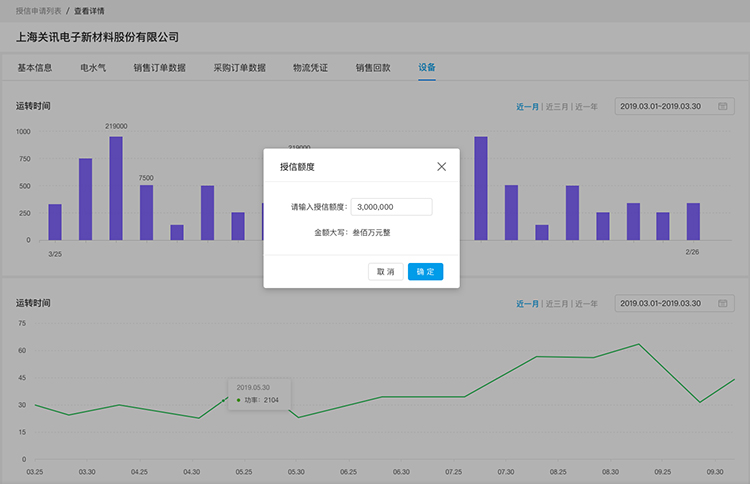Choose 近一月 range for the line chart
Screen dimensions: 750x484
(527, 303)
